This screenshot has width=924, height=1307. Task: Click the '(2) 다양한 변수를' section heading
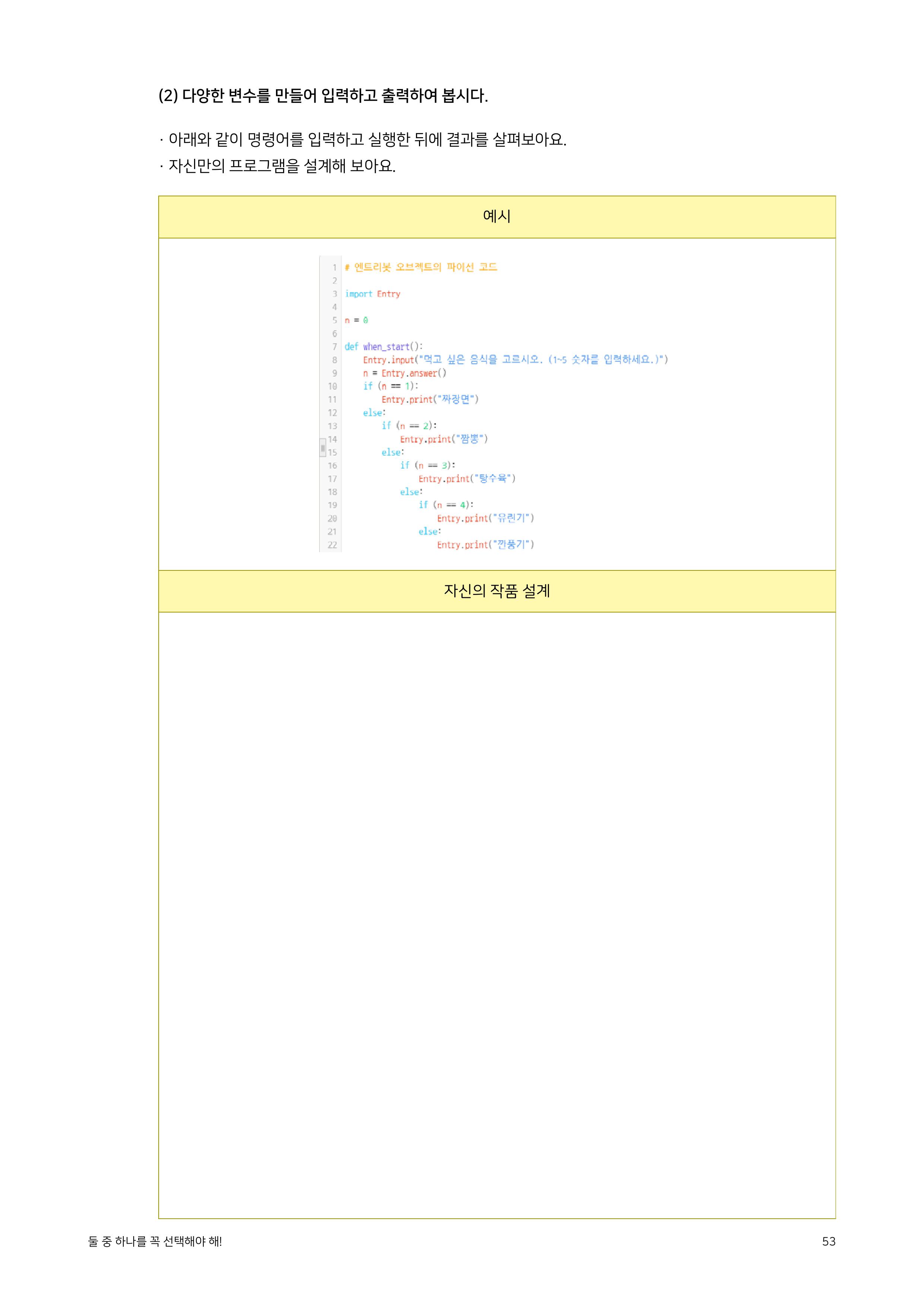(323, 96)
